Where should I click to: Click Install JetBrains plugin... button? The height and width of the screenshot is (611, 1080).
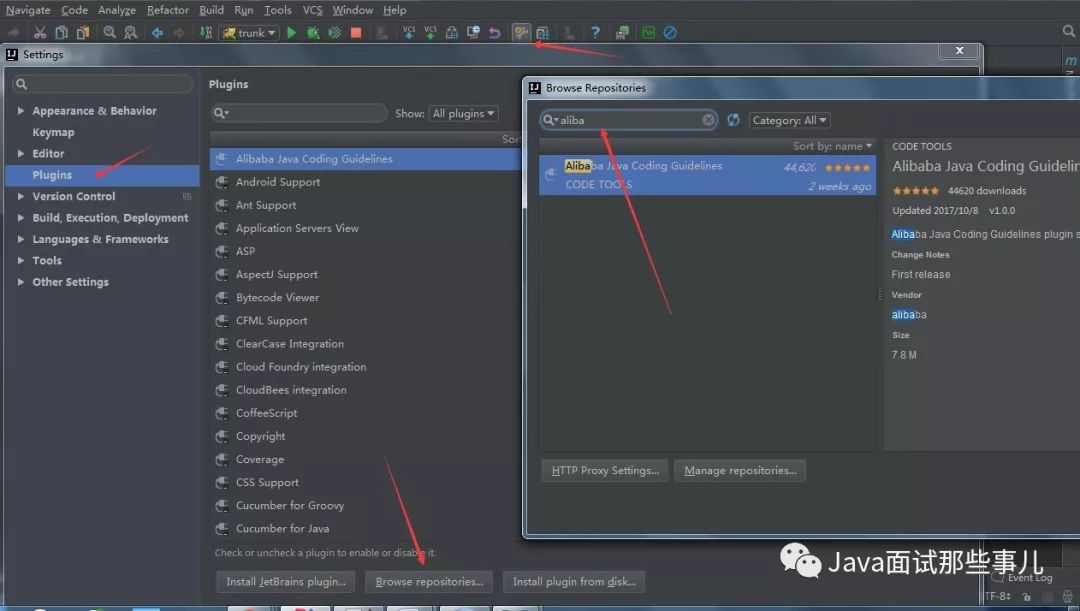pyautogui.click(x=286, y=581)
